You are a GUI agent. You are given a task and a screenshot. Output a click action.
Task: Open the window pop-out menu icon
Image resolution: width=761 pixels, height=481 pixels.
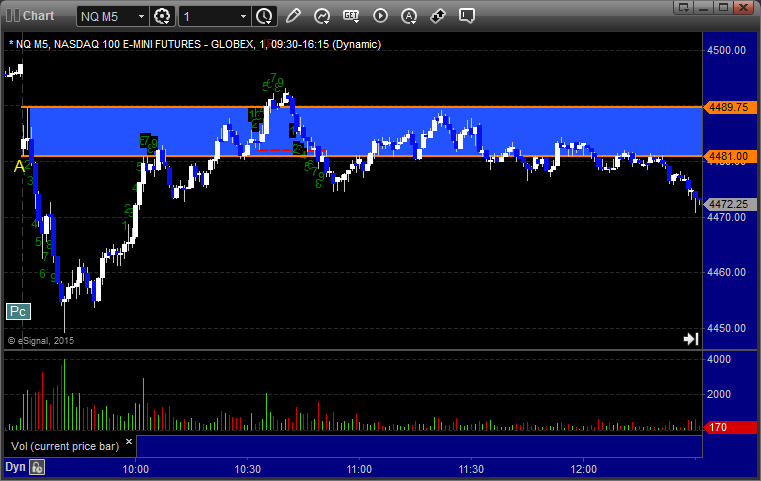coord(684,7)
